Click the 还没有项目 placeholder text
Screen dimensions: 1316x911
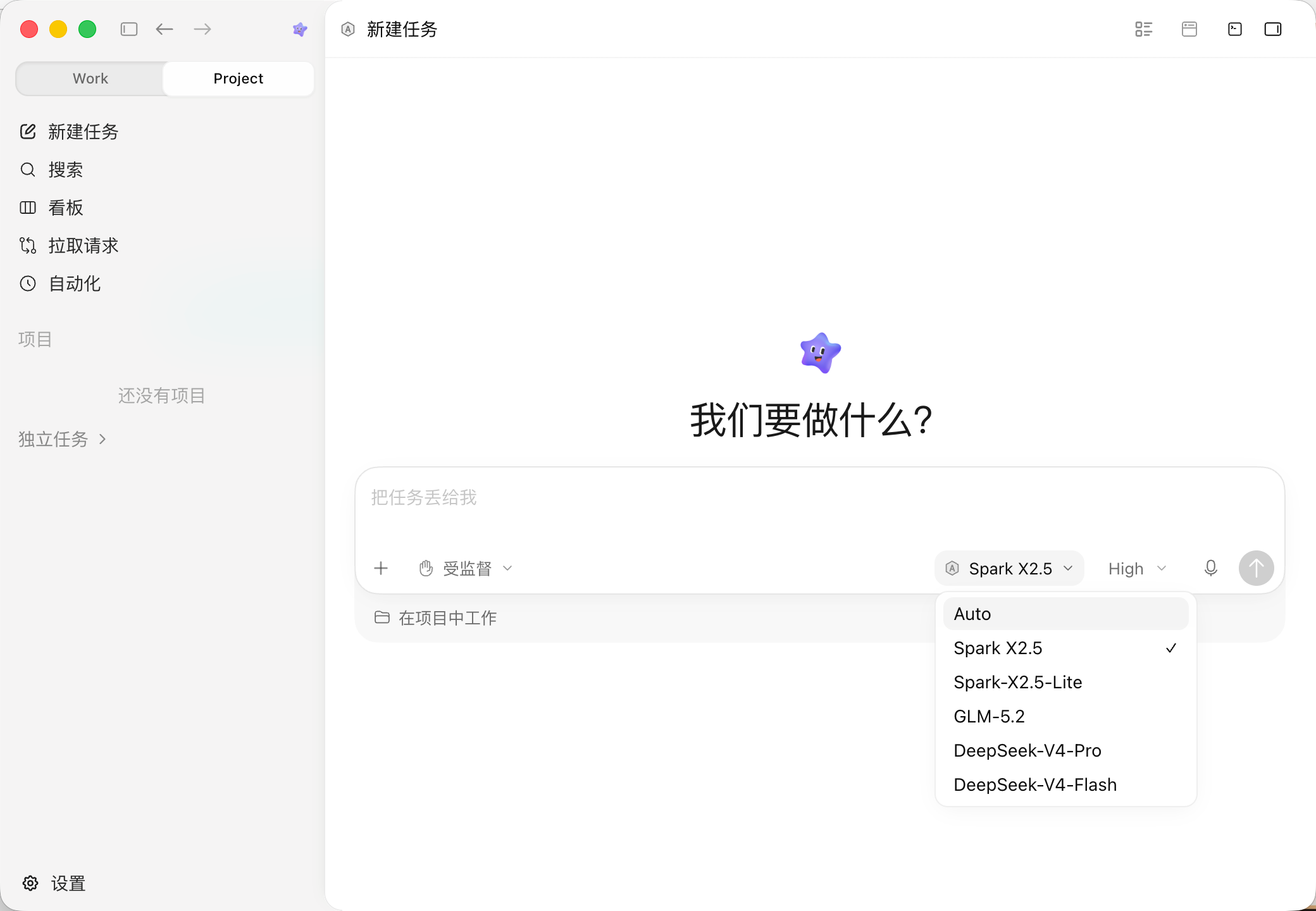tap(162, 395)
